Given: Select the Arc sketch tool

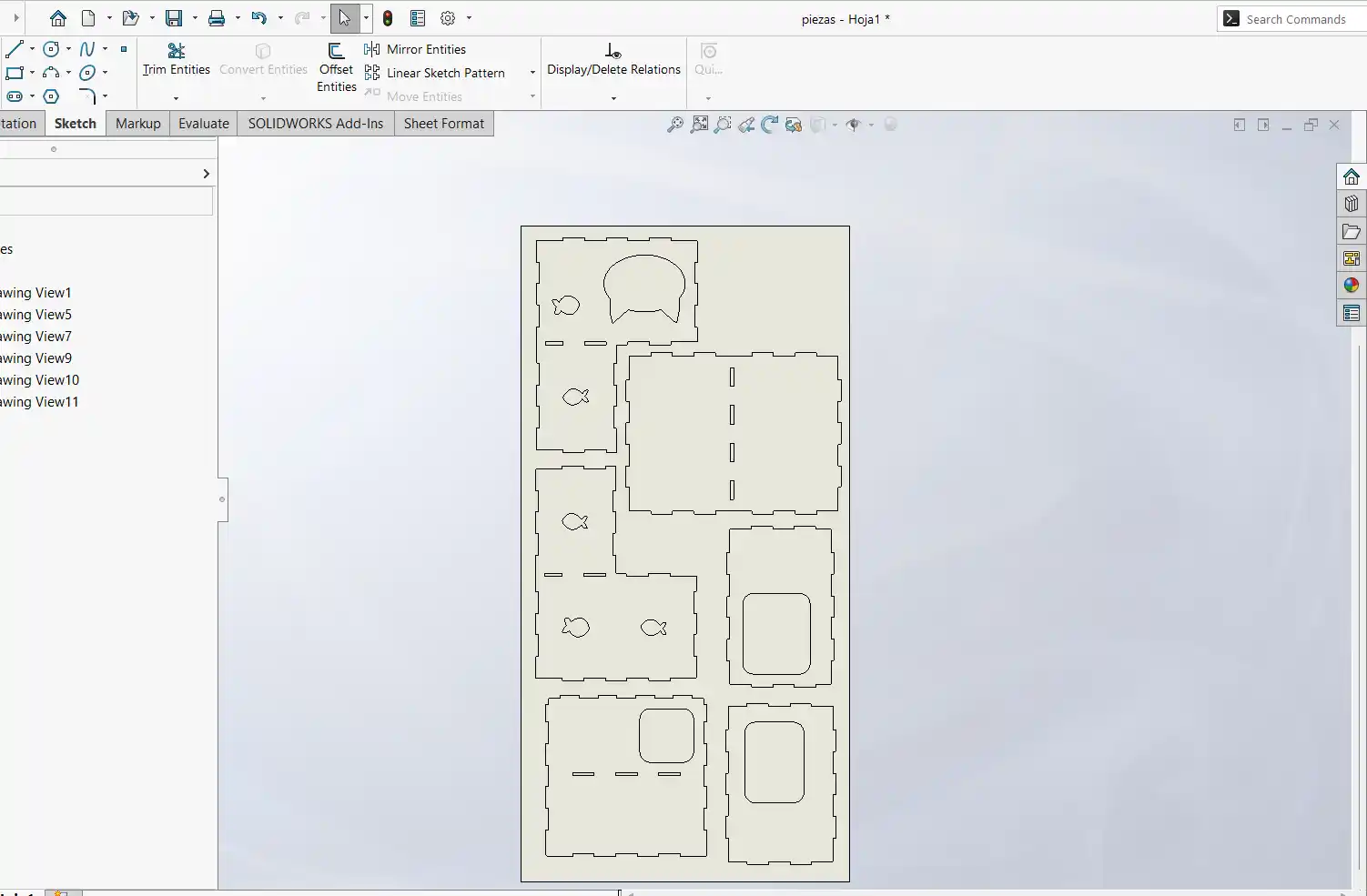Looking at the screenshot, I should pos(51,73).
